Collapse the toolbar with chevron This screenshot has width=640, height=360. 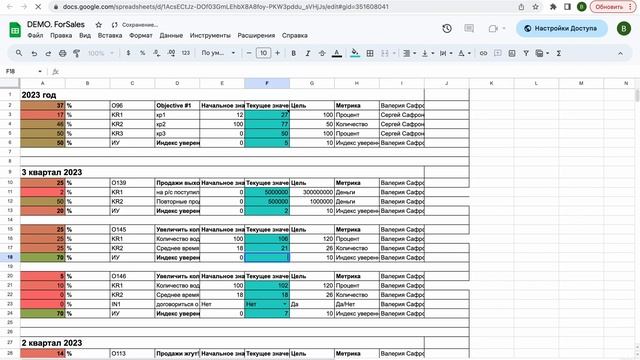click(620, 53)
